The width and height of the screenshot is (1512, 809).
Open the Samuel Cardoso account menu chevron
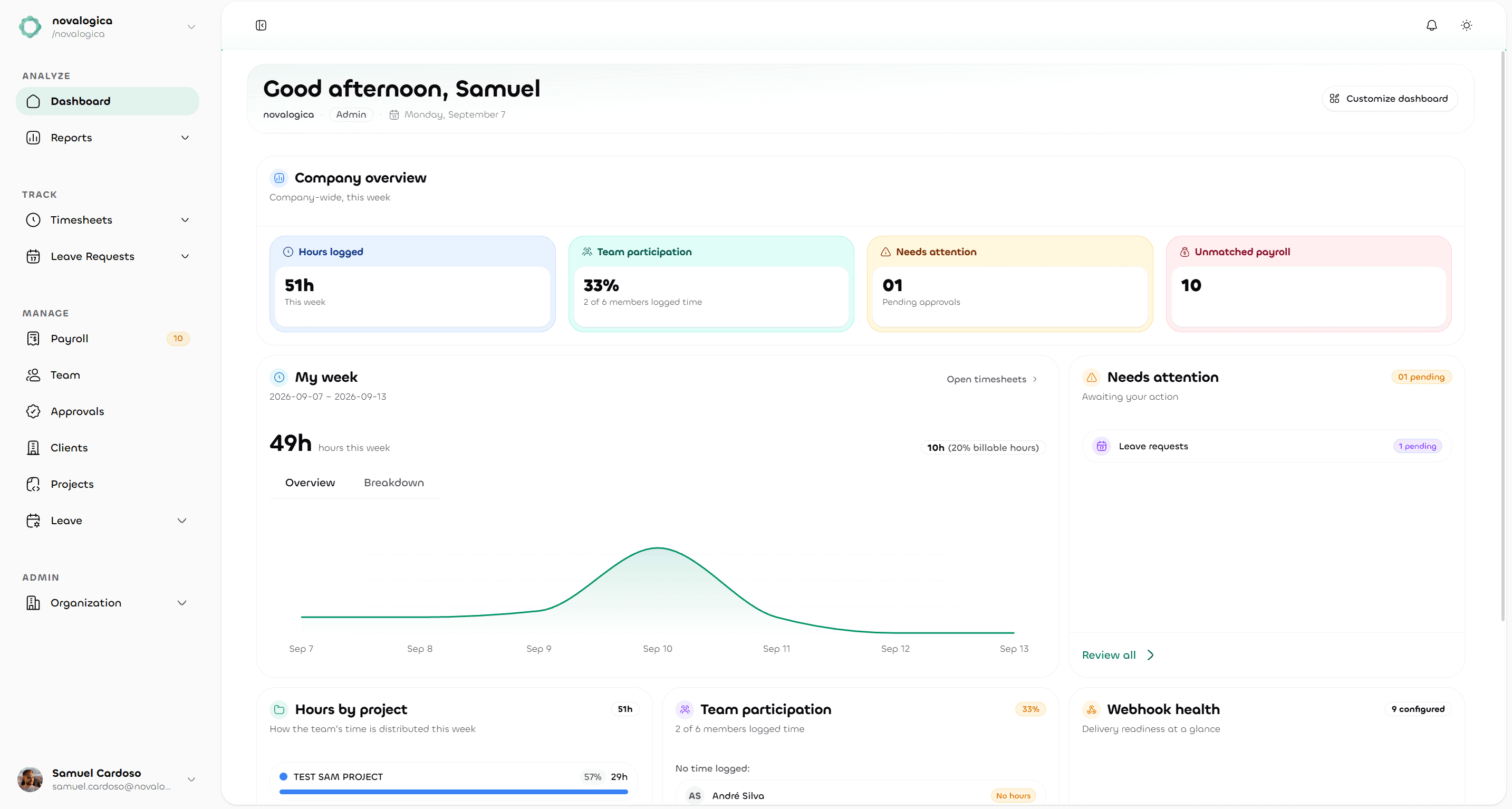191,779
